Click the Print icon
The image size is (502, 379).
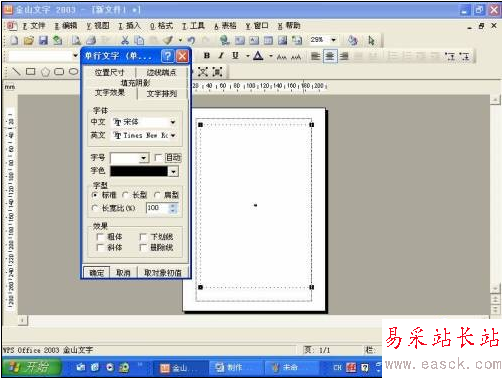[91, 40]
